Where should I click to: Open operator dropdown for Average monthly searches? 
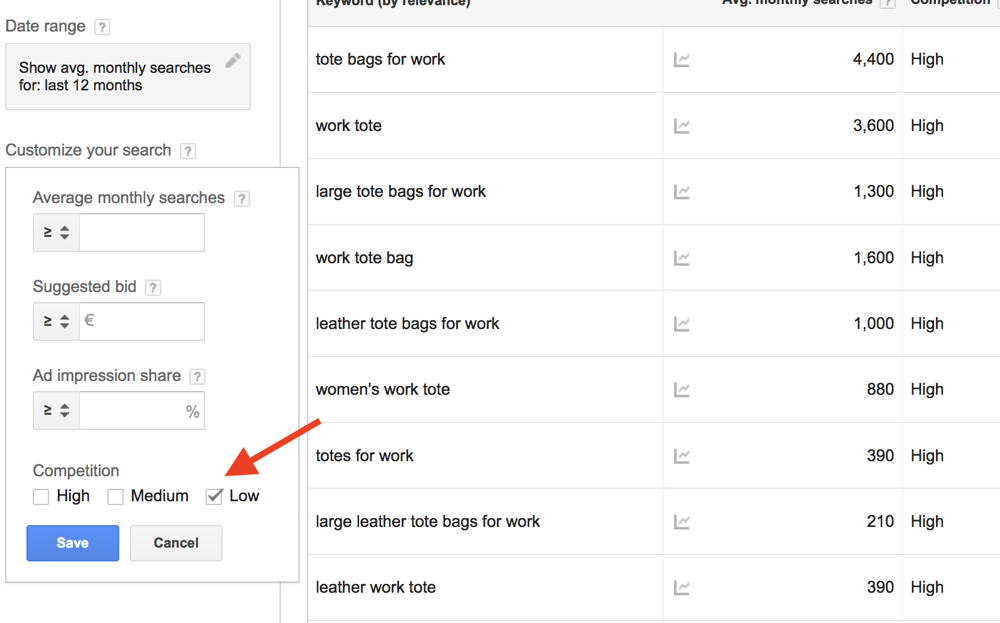(x=56, y=233)
